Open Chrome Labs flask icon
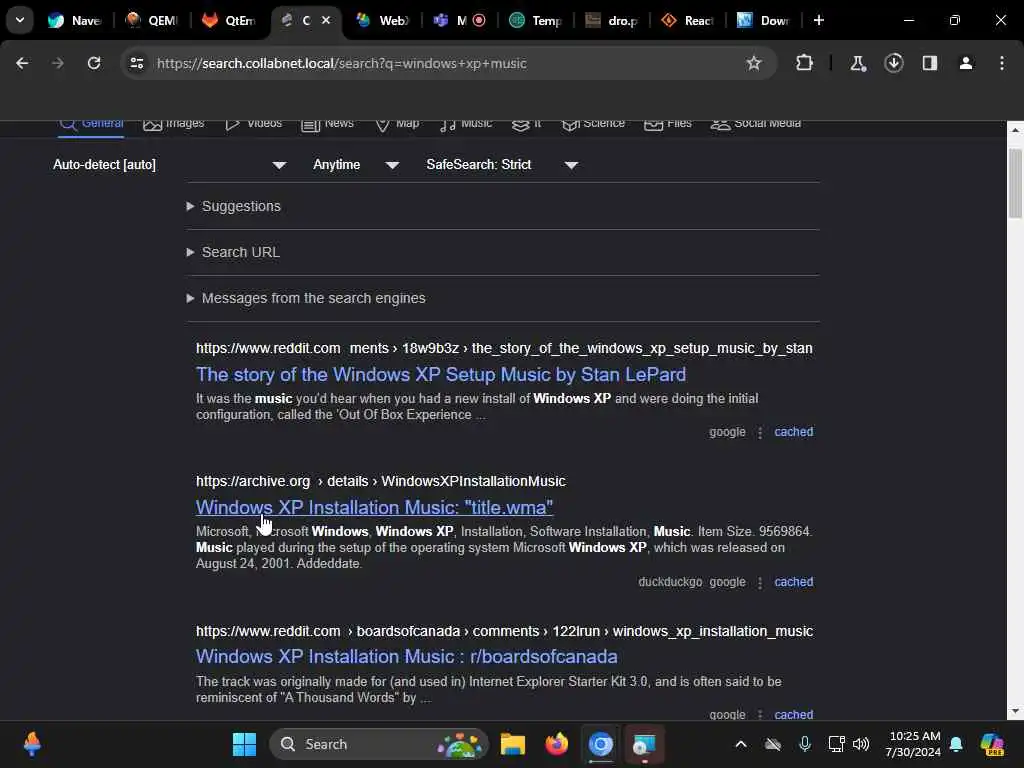 (857, 63)
